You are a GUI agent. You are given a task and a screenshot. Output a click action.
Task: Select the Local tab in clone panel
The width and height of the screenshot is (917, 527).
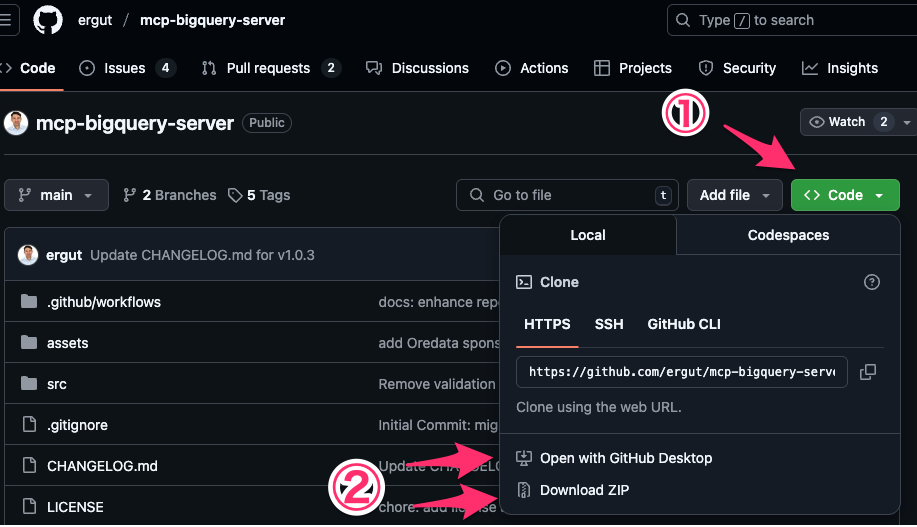(588, 235)
